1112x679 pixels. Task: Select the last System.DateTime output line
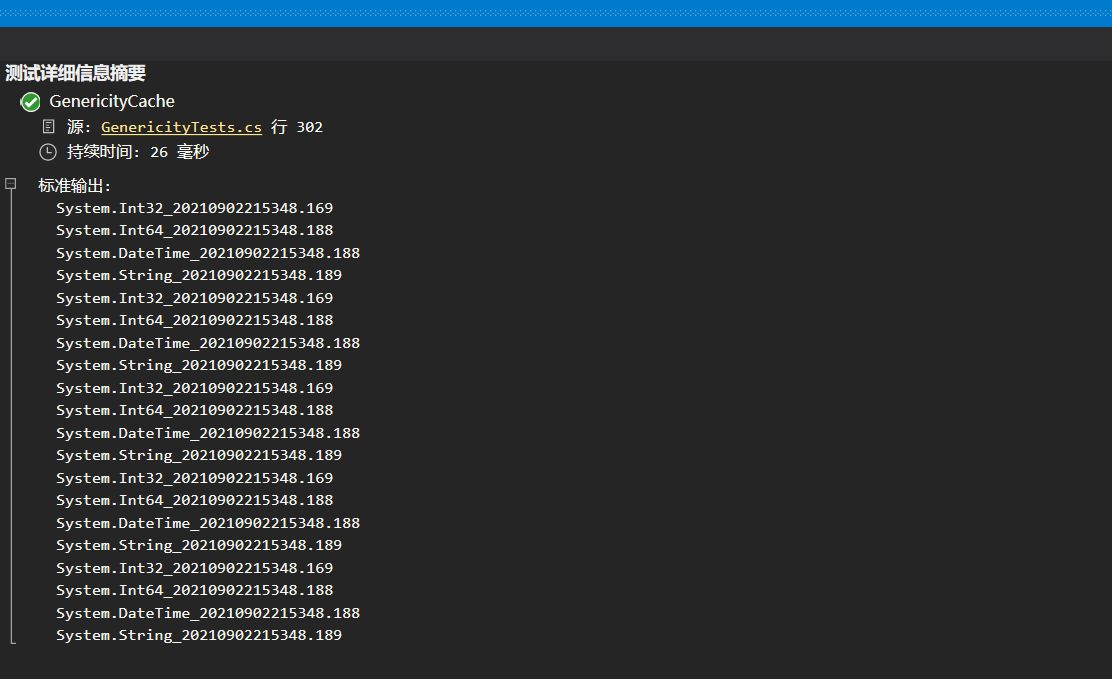click(207, 613)
